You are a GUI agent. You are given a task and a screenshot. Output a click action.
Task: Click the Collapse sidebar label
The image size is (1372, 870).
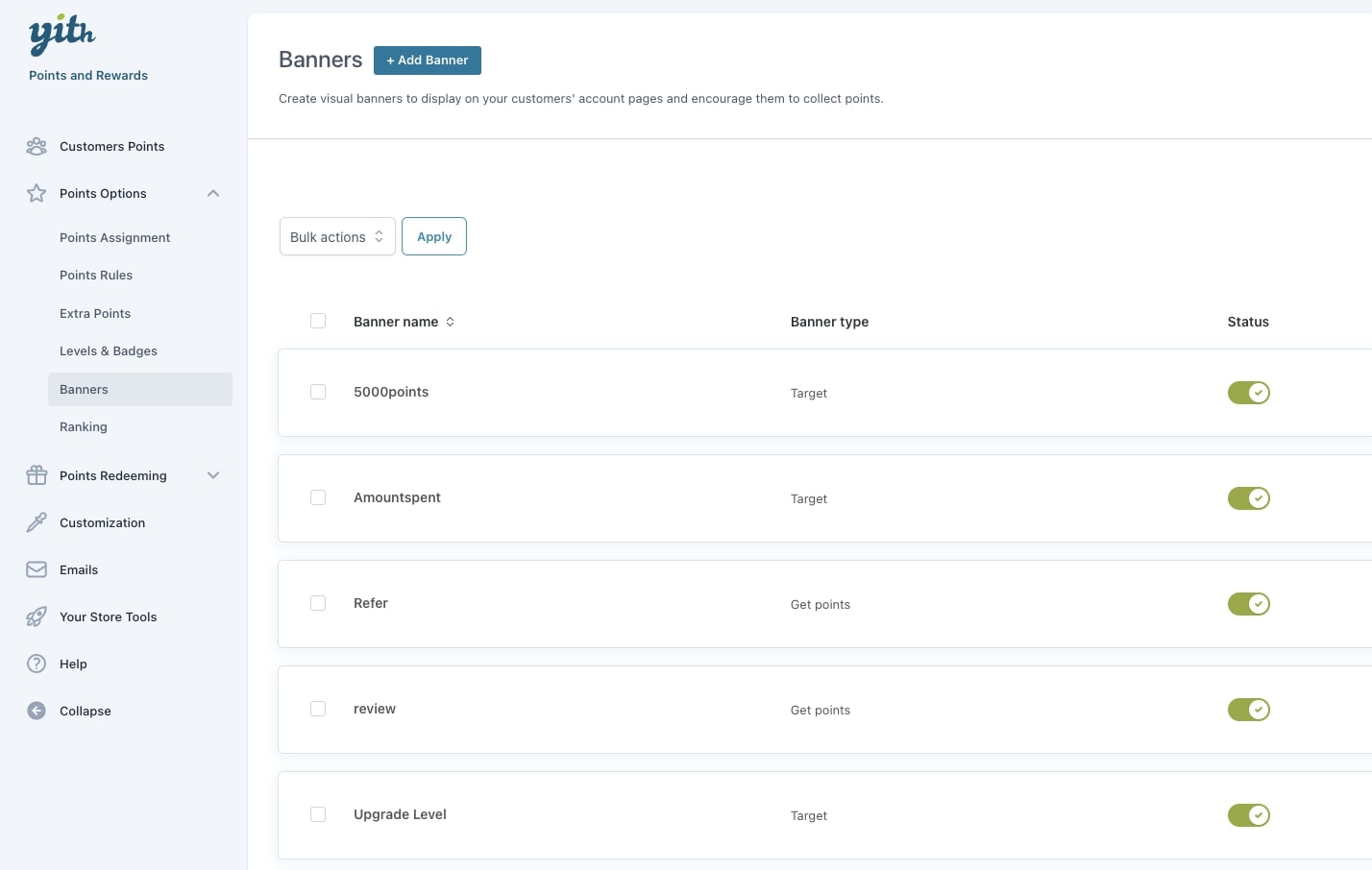click(x=86, y=711)
